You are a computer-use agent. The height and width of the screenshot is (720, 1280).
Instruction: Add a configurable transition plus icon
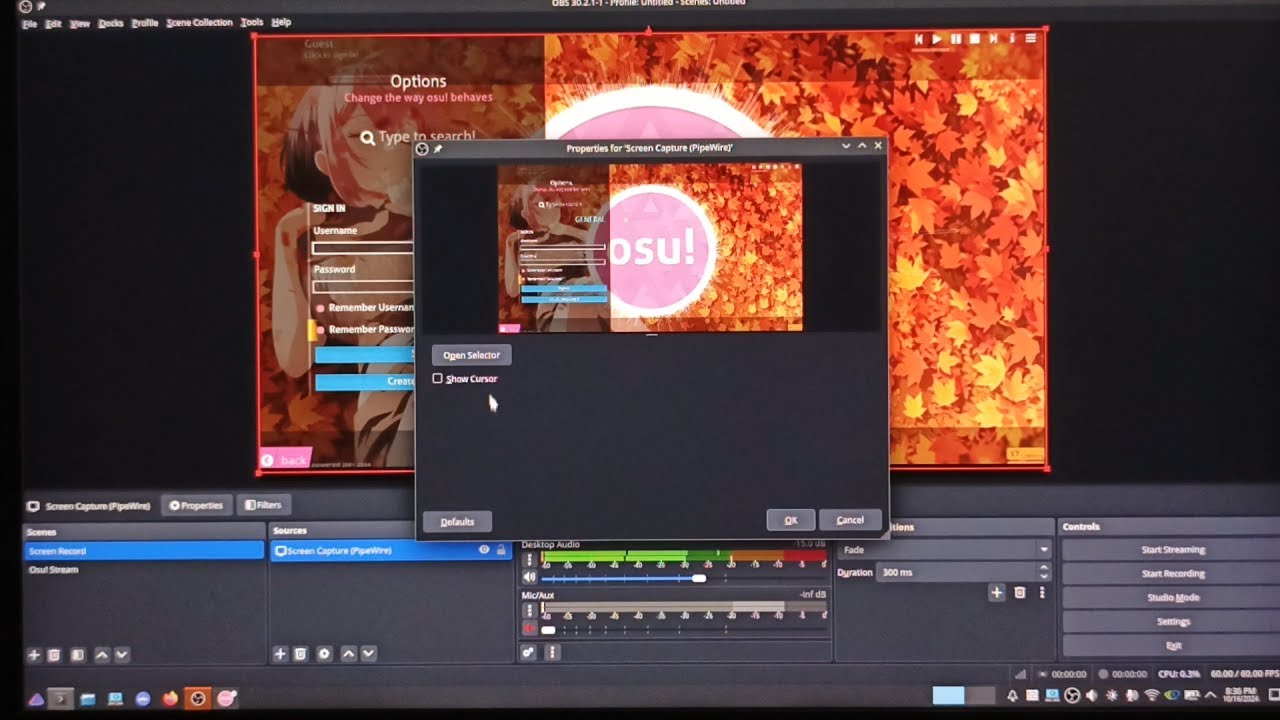[x=996, y=593]
